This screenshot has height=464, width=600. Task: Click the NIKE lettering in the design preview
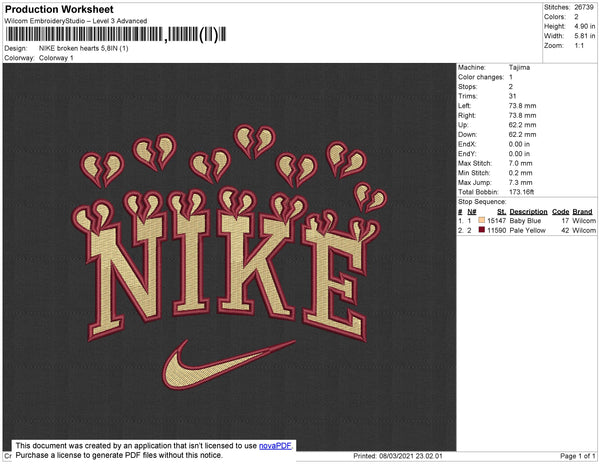pos(226,268)
